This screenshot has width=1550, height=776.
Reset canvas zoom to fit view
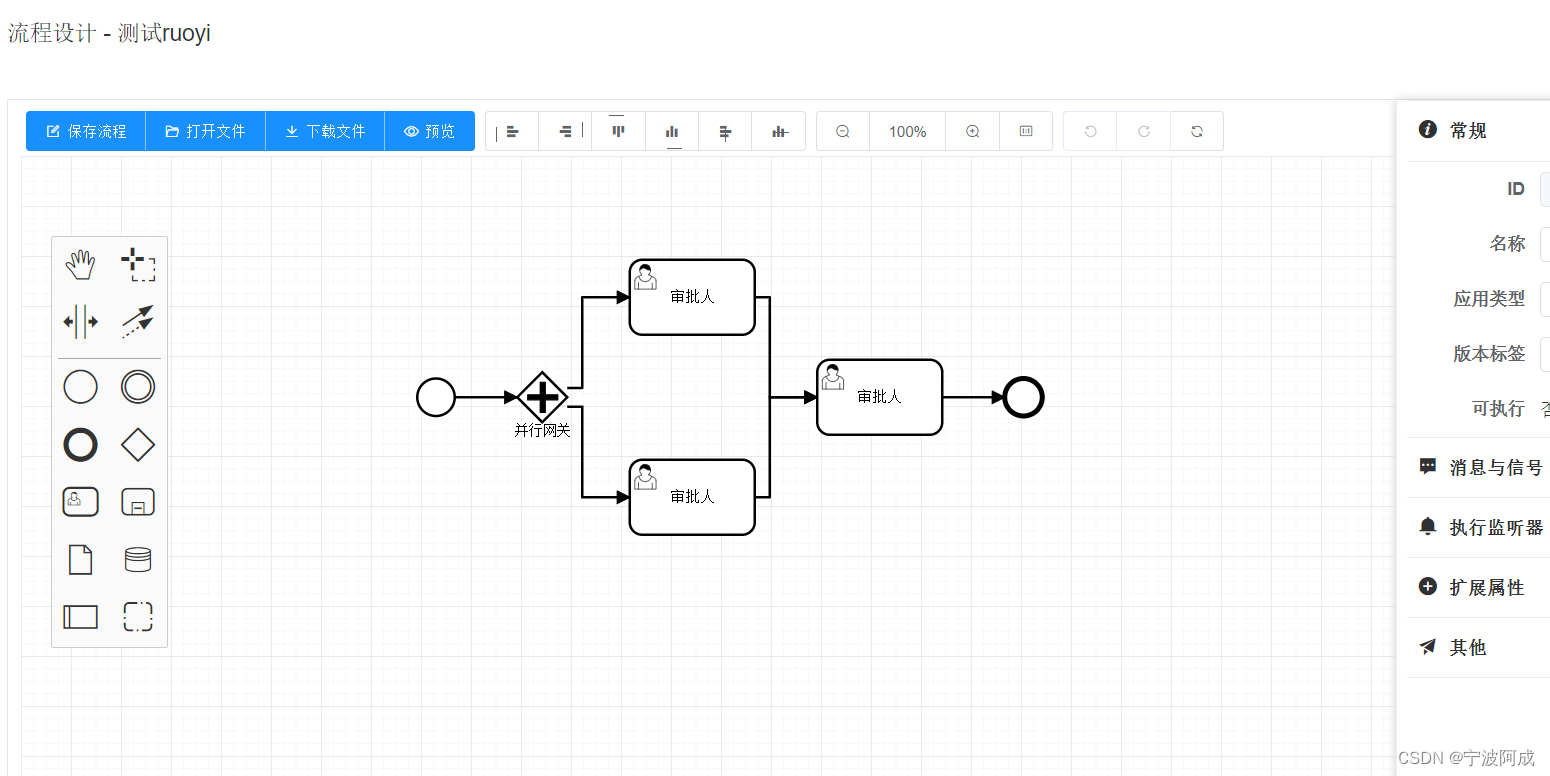tap(1026, 131)
